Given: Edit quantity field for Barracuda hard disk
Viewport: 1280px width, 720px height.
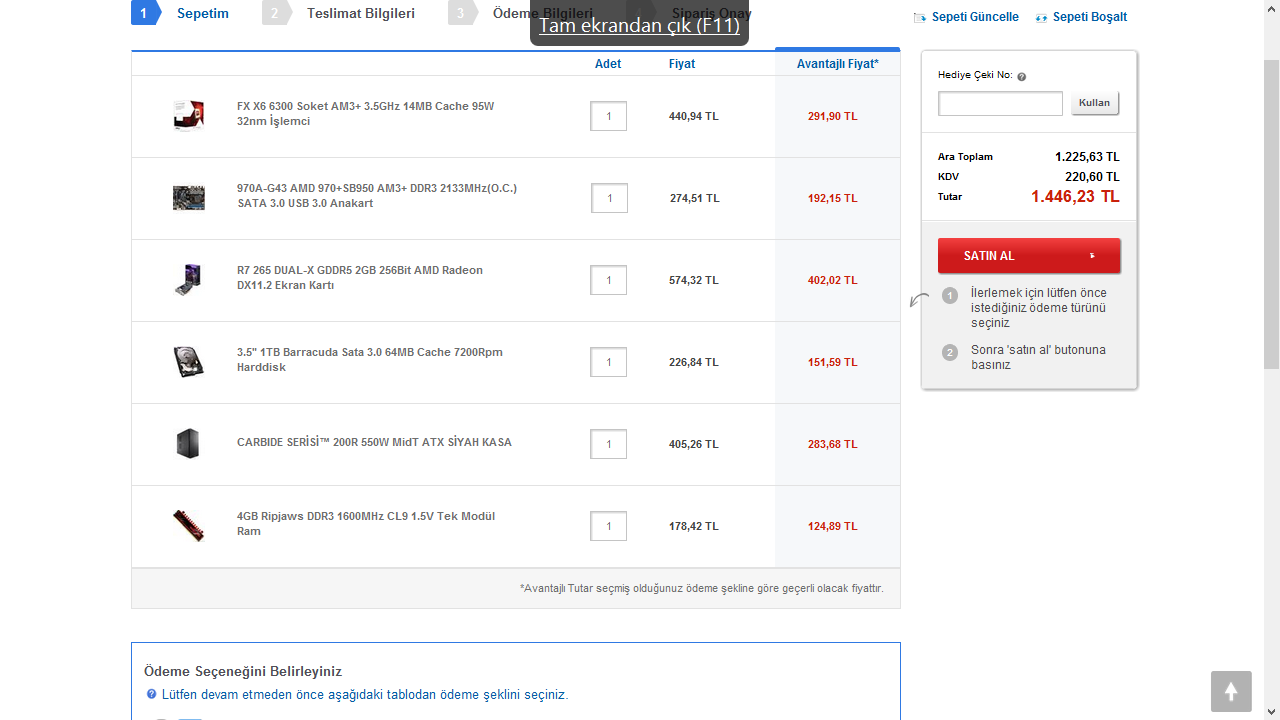Looking at the screenshot, I should click(x=608, y=362).
